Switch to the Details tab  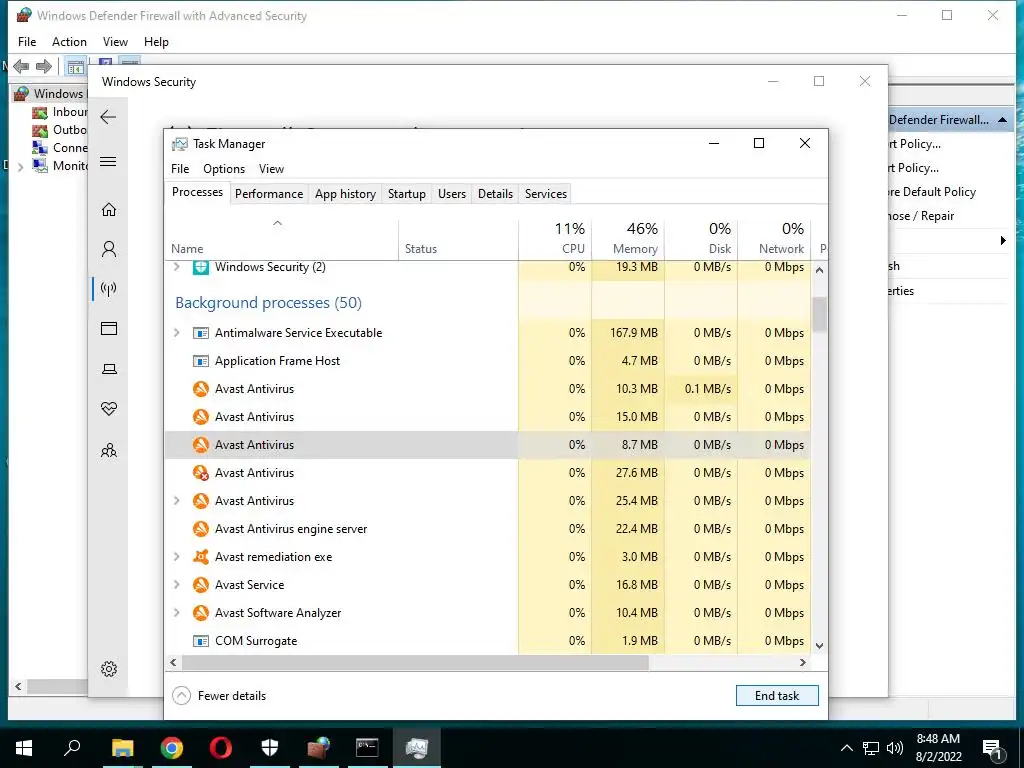coord(495,193)
